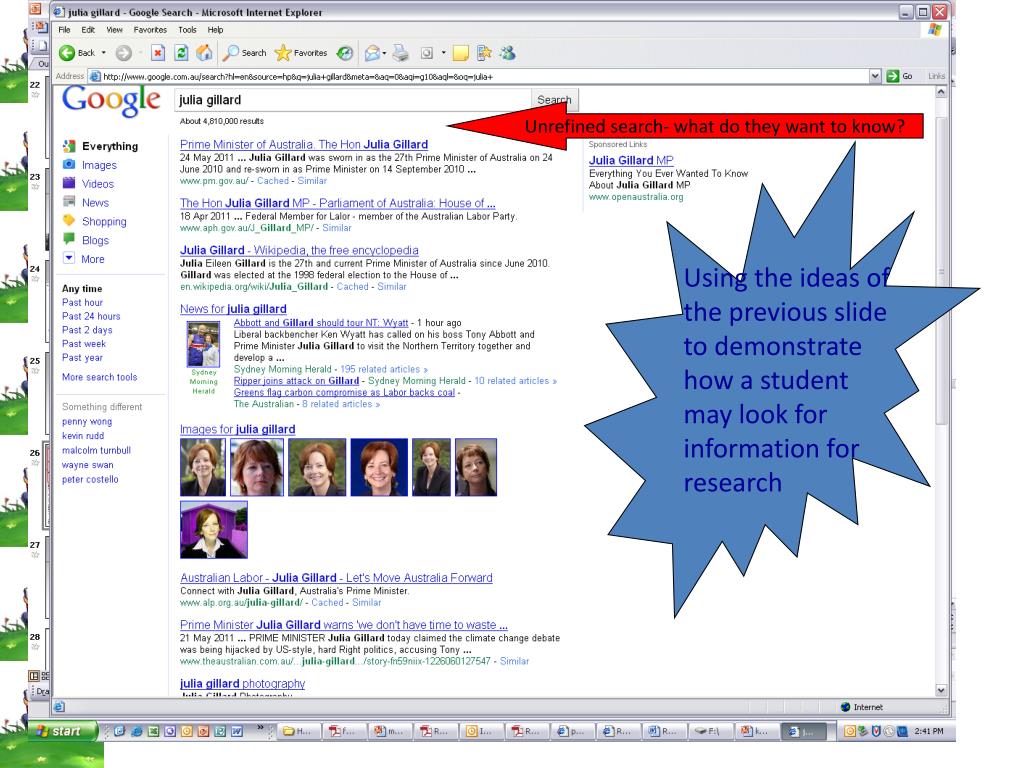Click the yellow note toolbar icon

coord(460,53)
